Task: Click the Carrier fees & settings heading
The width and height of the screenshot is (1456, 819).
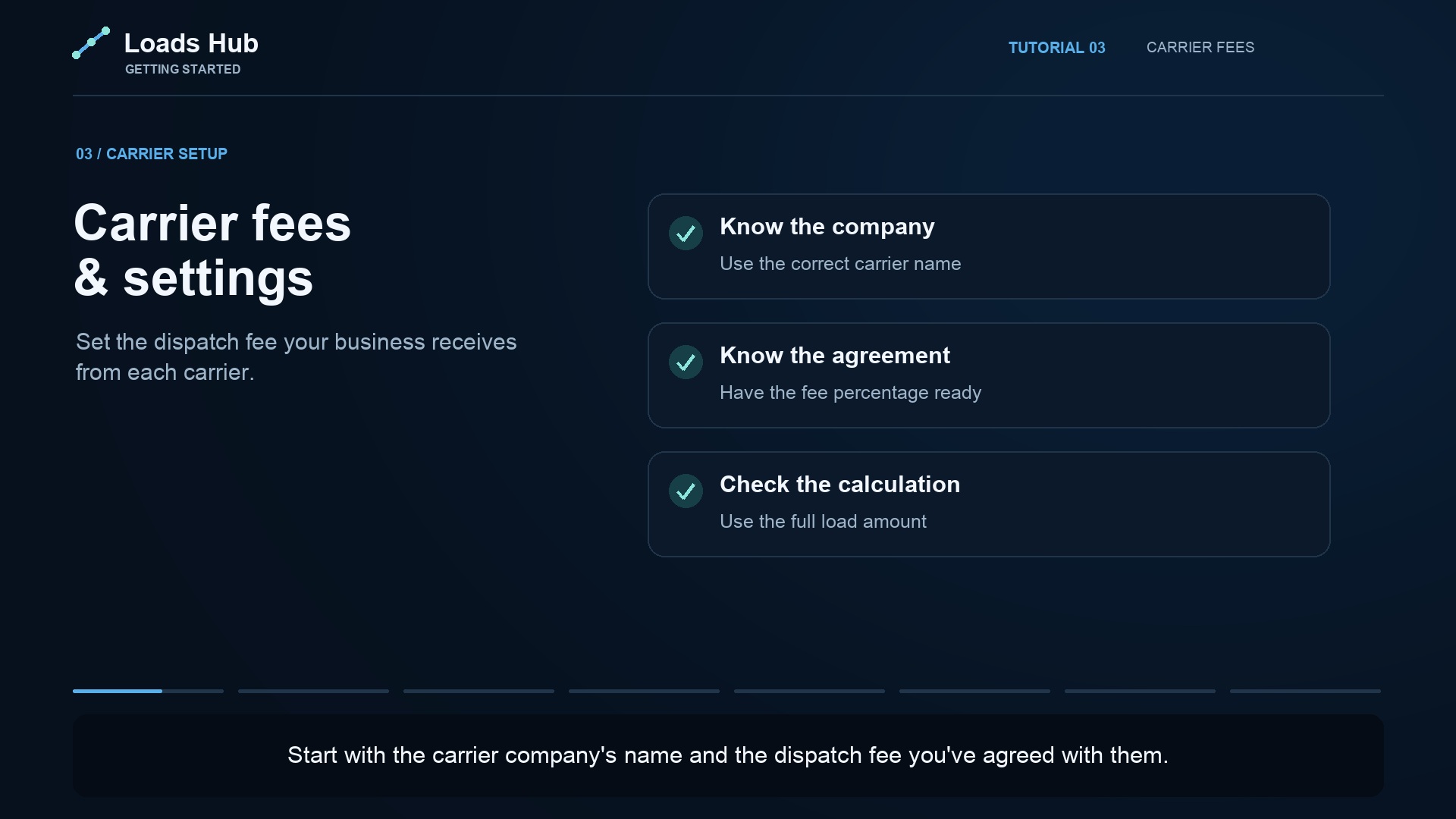Action: (x=212, y=250)
